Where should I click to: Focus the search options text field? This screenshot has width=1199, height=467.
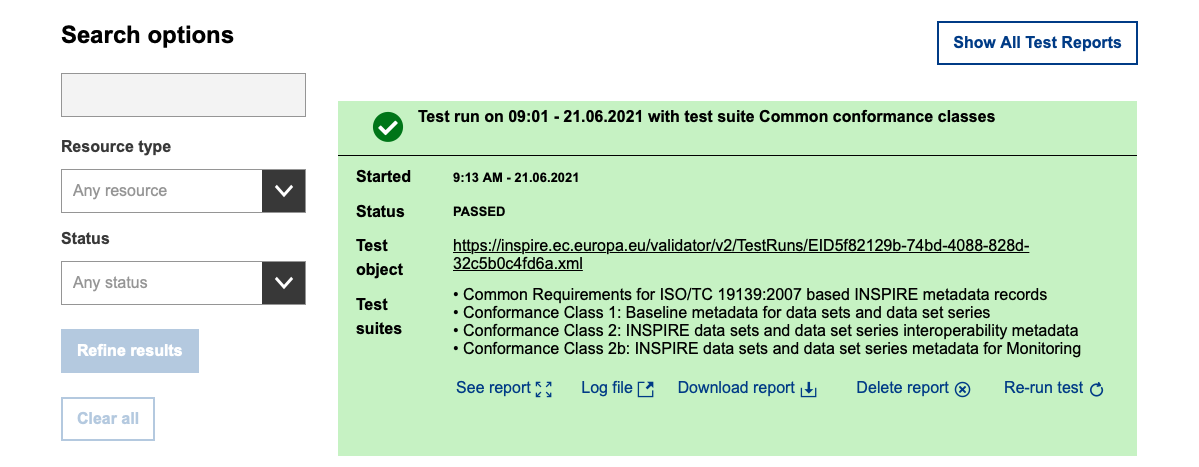(x=183, y=96)
